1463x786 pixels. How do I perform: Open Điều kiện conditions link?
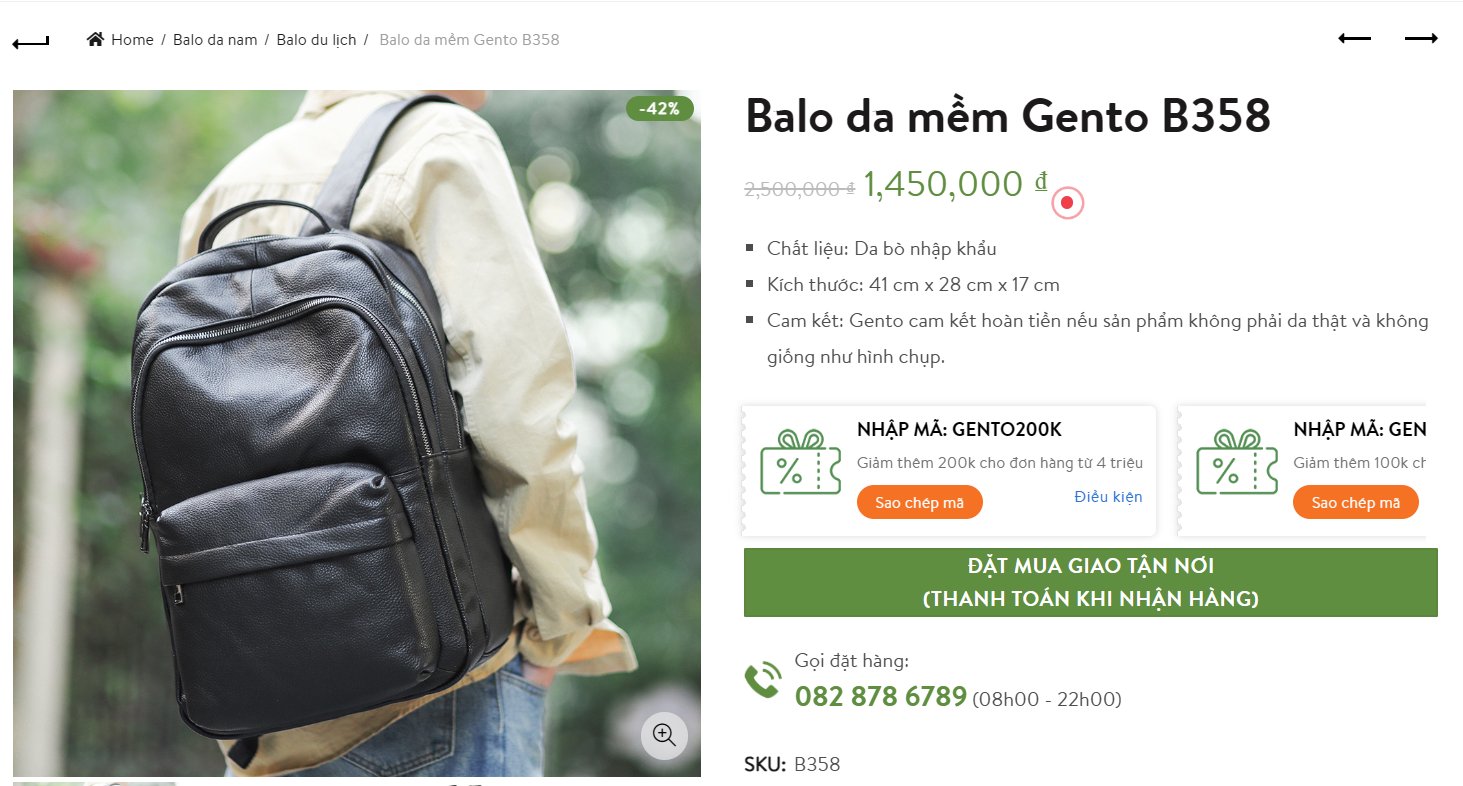pyautogui.click(x=1108, y=497)
